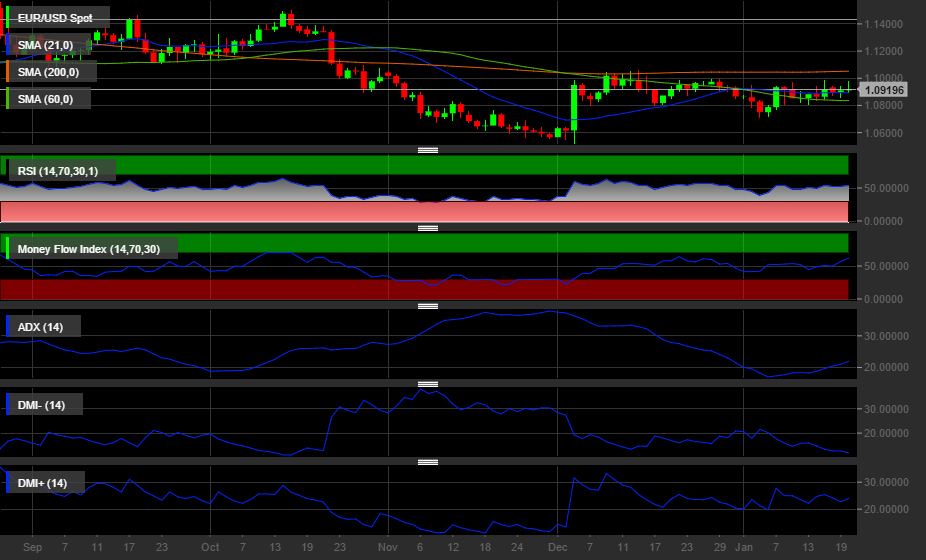Click the current price tag 1.09196
The image size is (926, 560).
[x=885, y=90]
